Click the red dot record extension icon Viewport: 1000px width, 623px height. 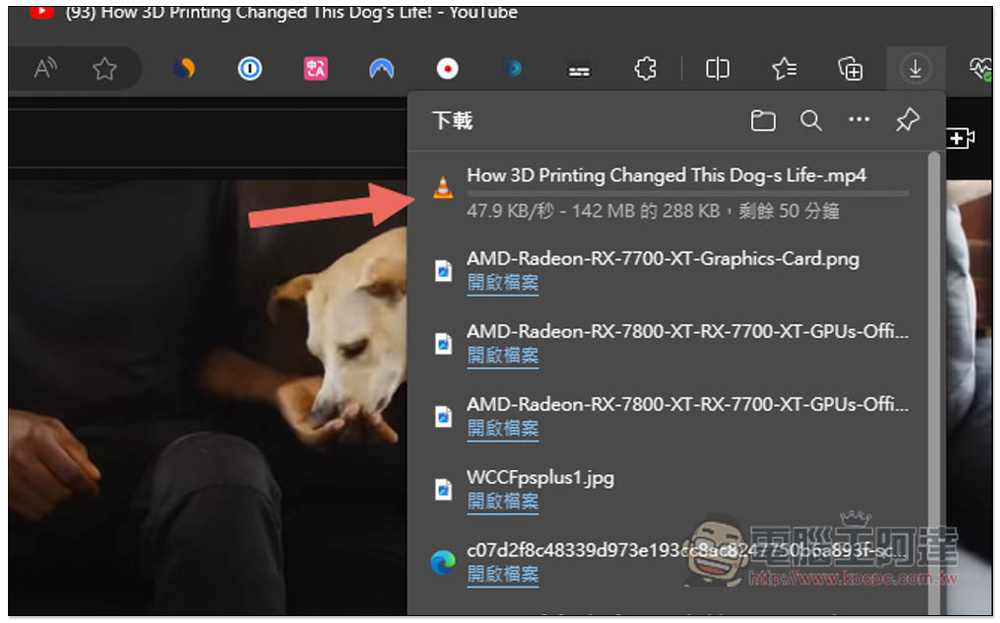[448, 68]
